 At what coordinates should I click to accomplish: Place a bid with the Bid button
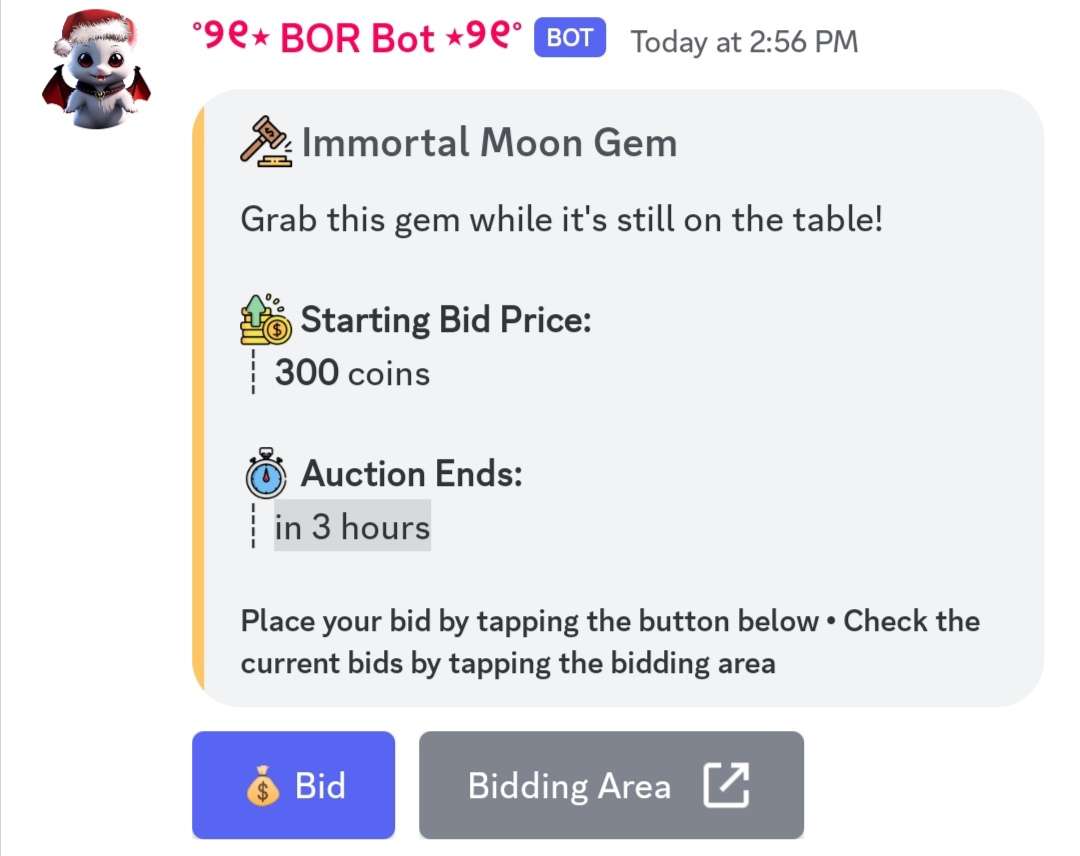click(x=293, y=785)
